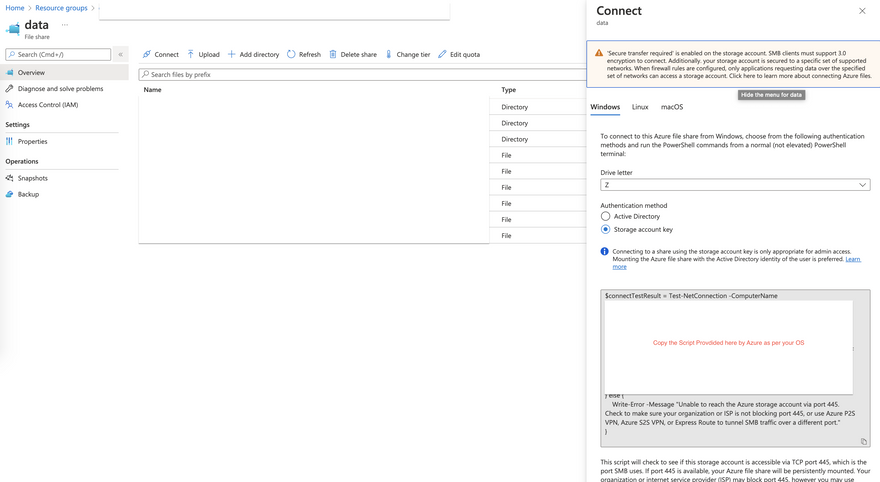Close the Connect panel
This screenshot has width=880, height=482.
point(862,11)
